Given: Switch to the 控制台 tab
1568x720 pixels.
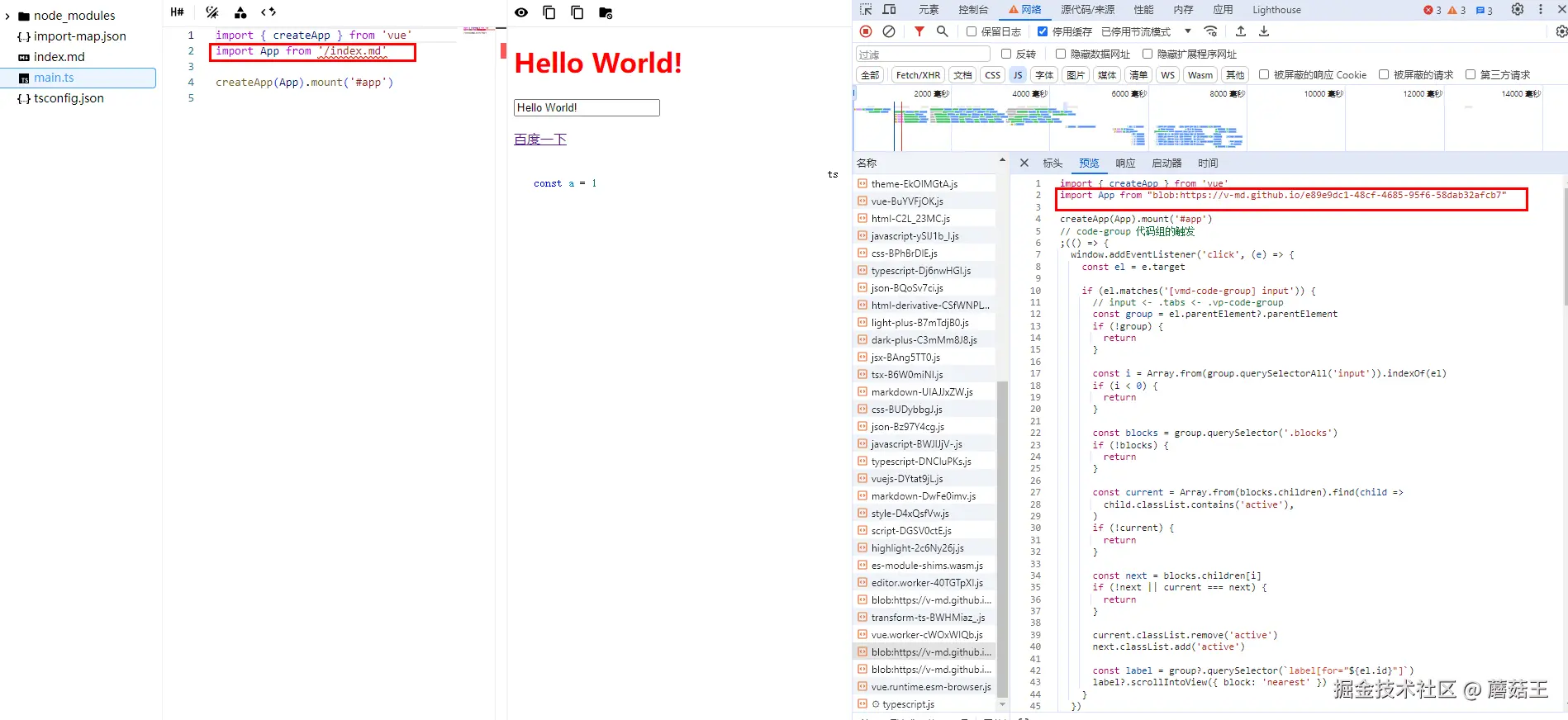Looking at the screenshot, I should click(973, 10).
